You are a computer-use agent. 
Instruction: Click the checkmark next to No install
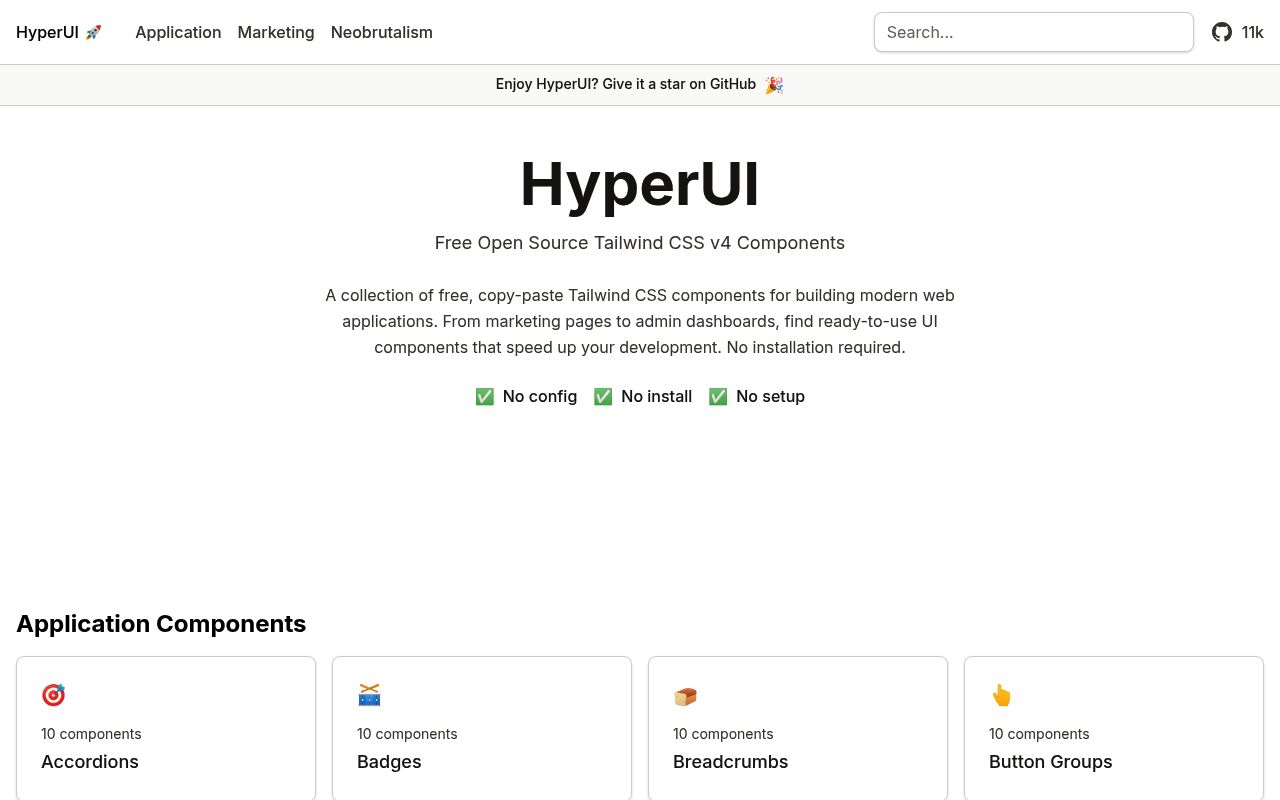(x=603, y=396)
